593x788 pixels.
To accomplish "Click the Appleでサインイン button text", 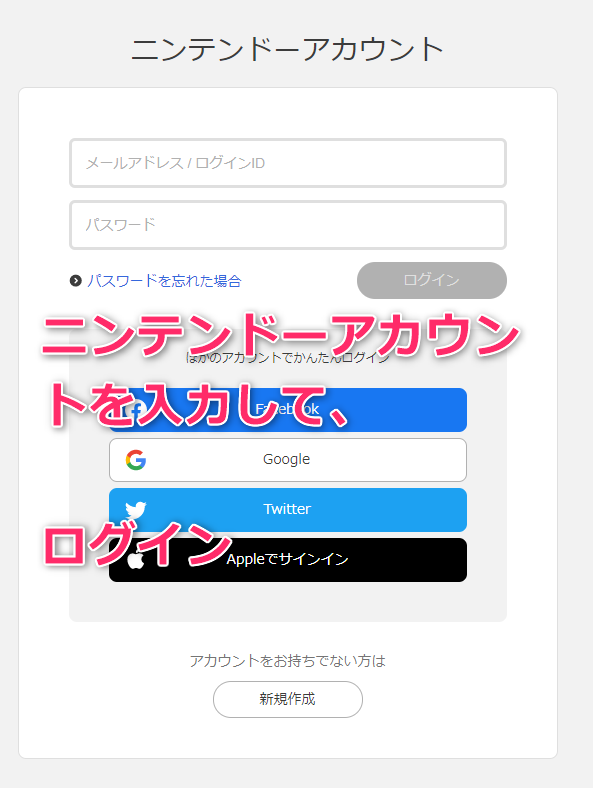I will point(287,559).
